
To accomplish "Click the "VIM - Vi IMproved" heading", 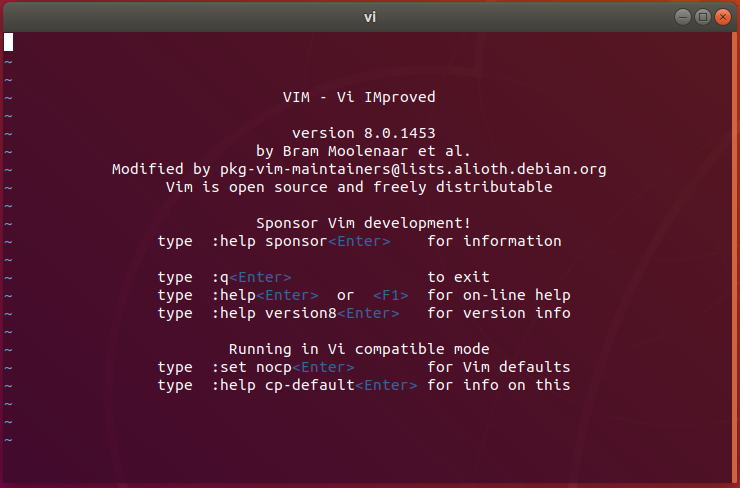I will tap(359, 97).
